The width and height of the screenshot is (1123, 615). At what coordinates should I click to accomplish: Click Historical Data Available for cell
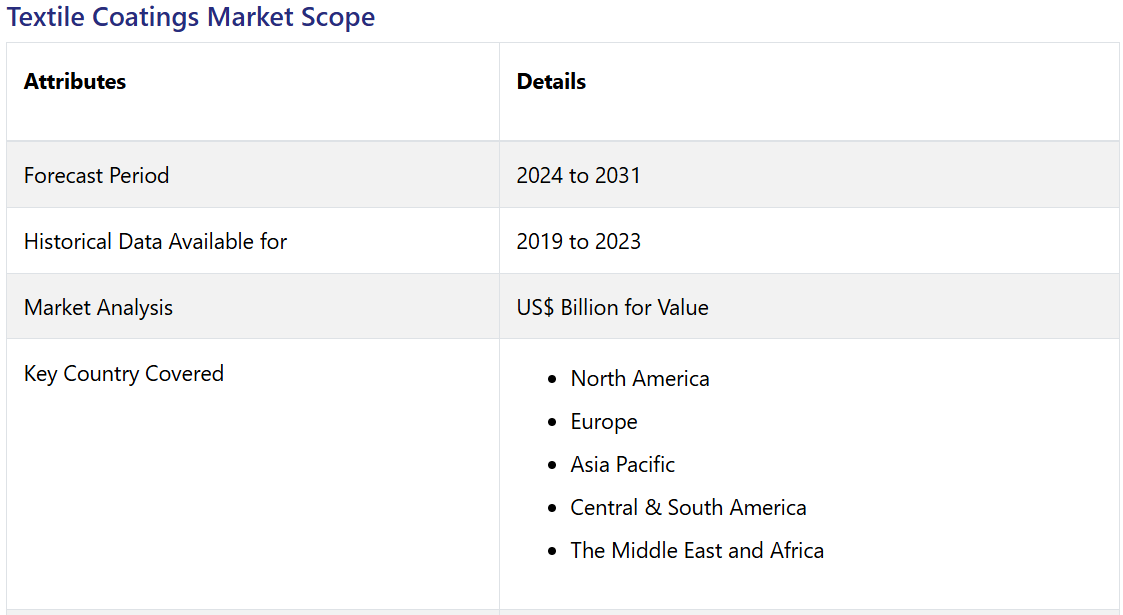coord(155,241)
